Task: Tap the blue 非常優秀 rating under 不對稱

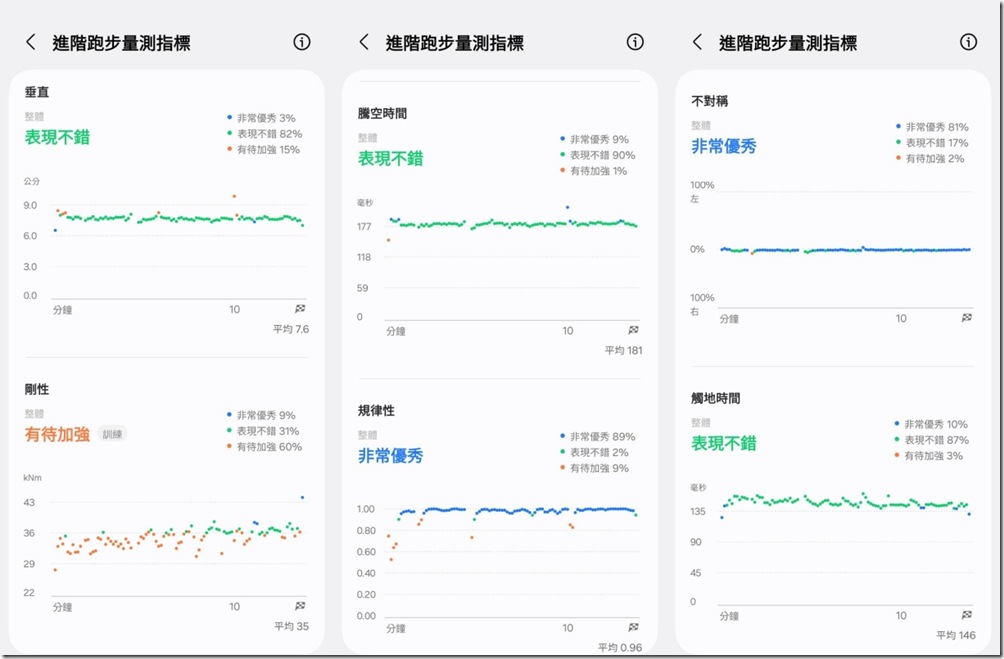Action: coord(724,146)
